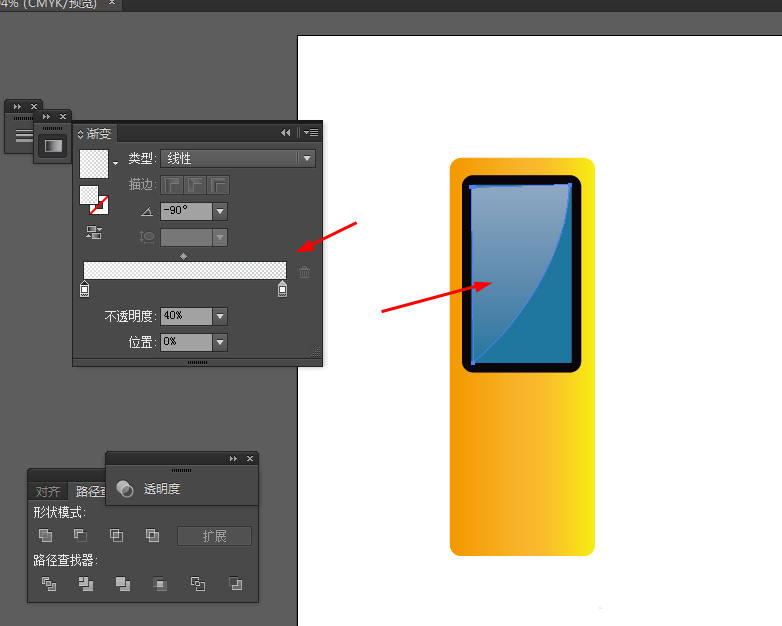Select the fill box in the Gradient panel
The image size is (782, 626).
coord(89,195)
